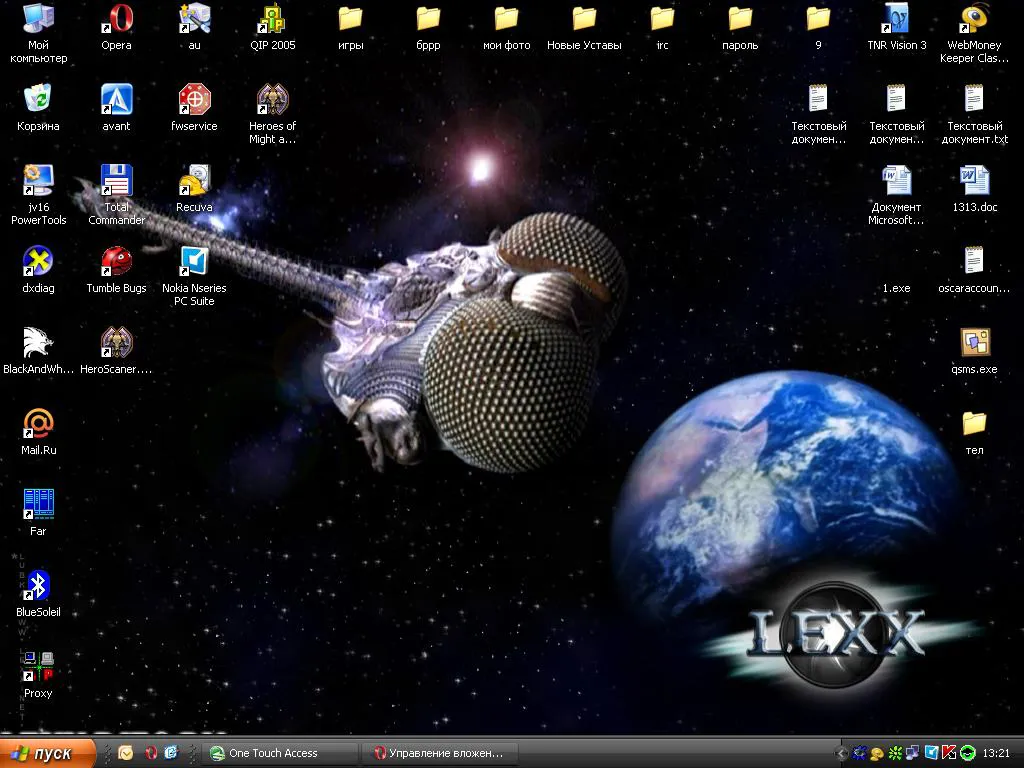Open the пуск Start button
The image size is (1024, 768).
coord(46,754)
